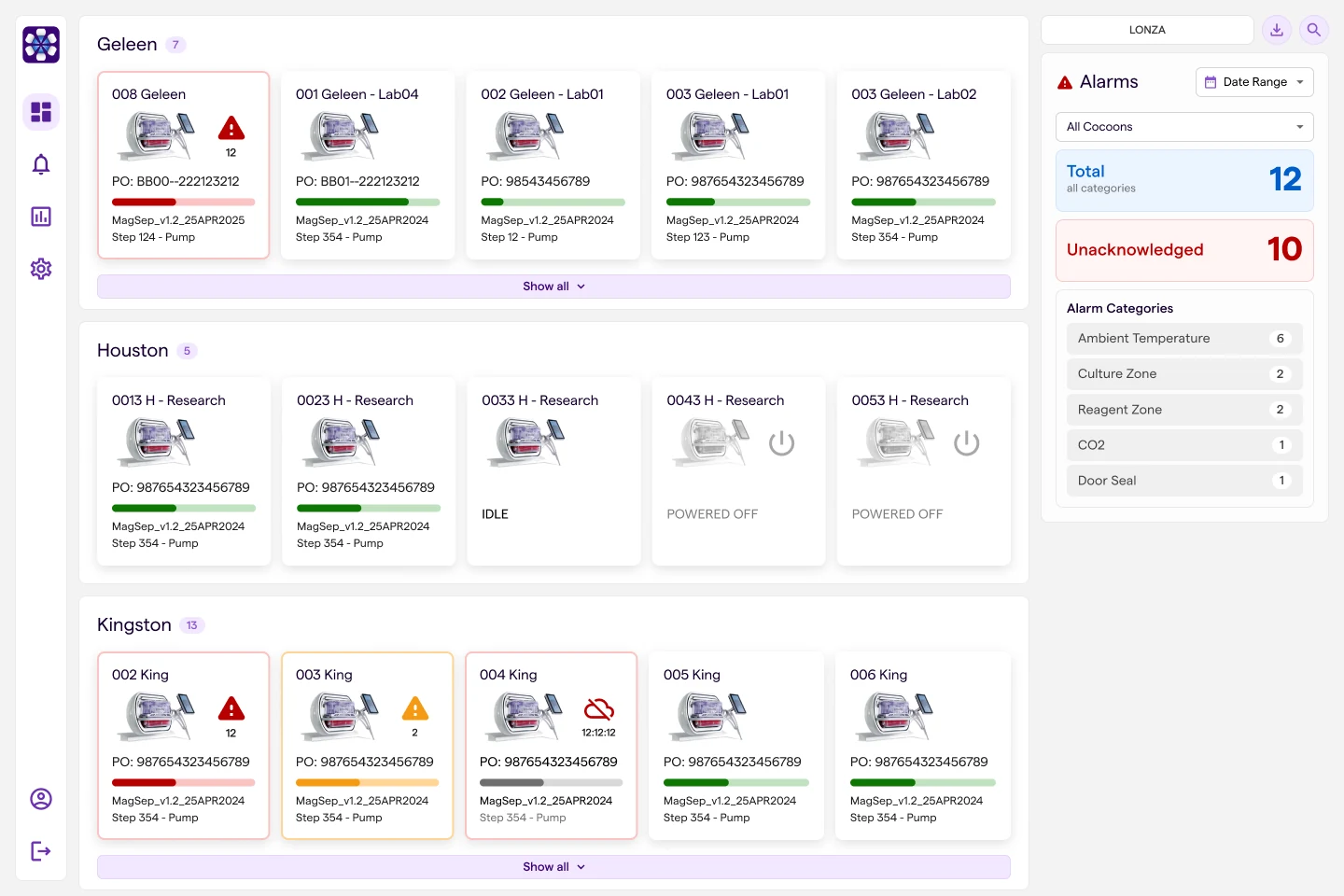Click the power icon on 0053 H - Research

click(967, 443)
